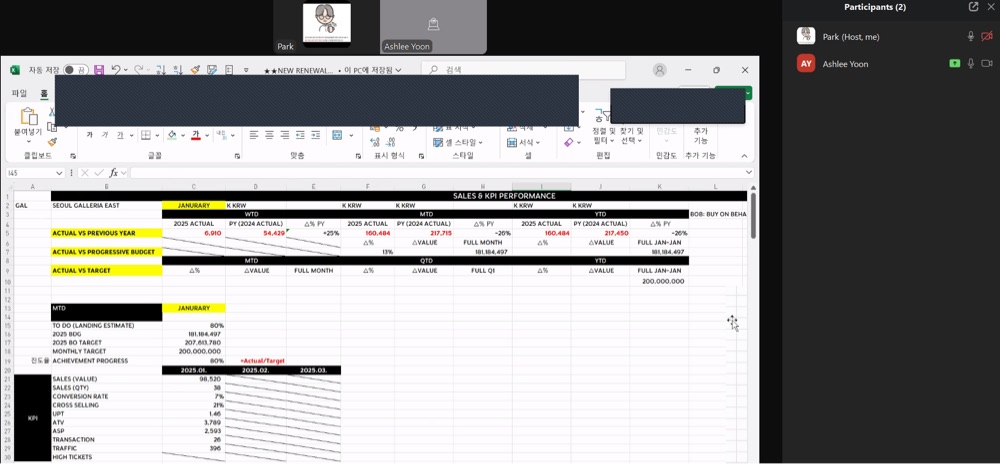1000x464 pixels.
Task: Click the 검색 search box
Action: 524,69
